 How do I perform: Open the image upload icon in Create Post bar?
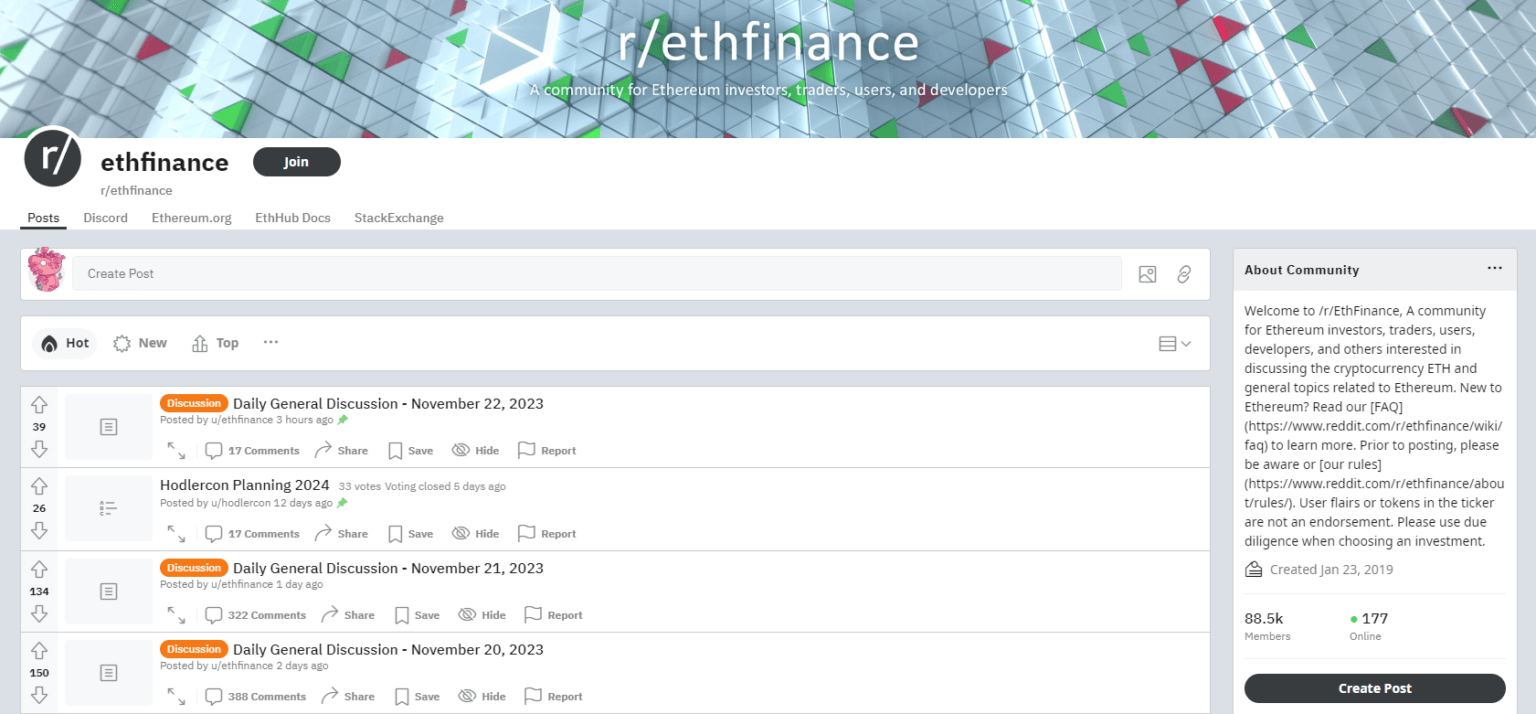[1147, 273]
